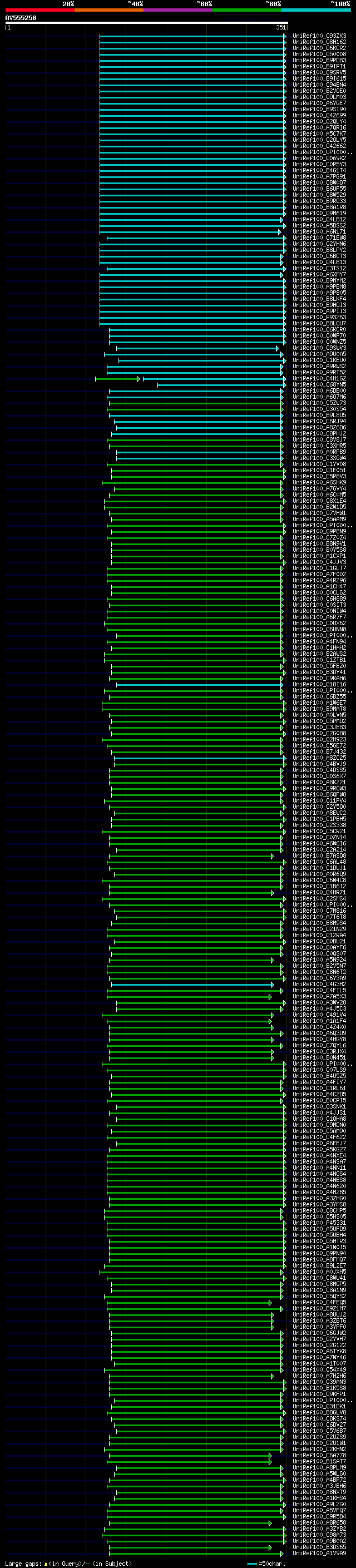Open the UniRef100_B9PD83 hit link
Screen dimensions: 356x1568
coord(319,60)
